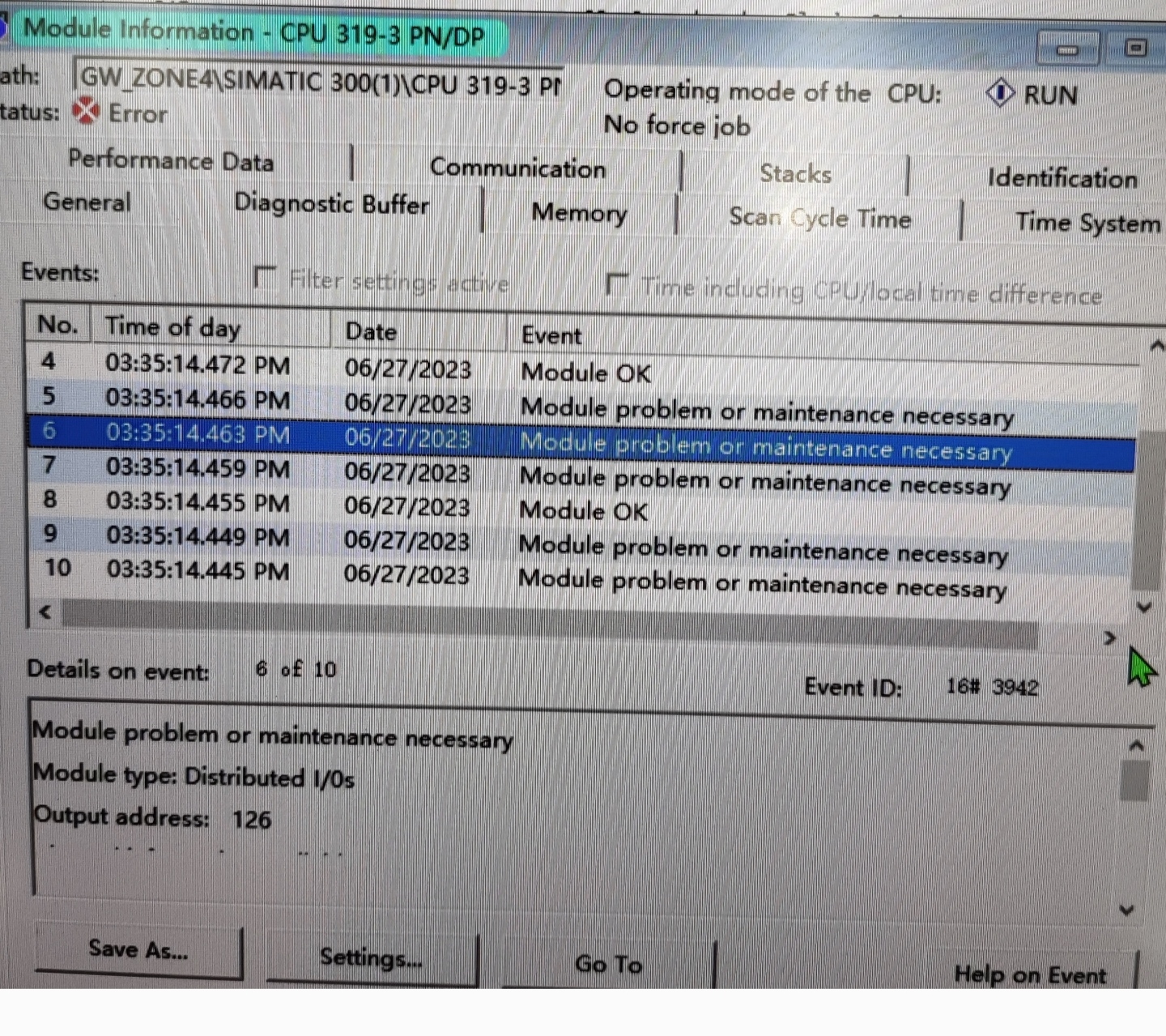Click the details pane scrollbar thumb
The height and width of the screenshot is (1036, 1166).
(1136, 781)
